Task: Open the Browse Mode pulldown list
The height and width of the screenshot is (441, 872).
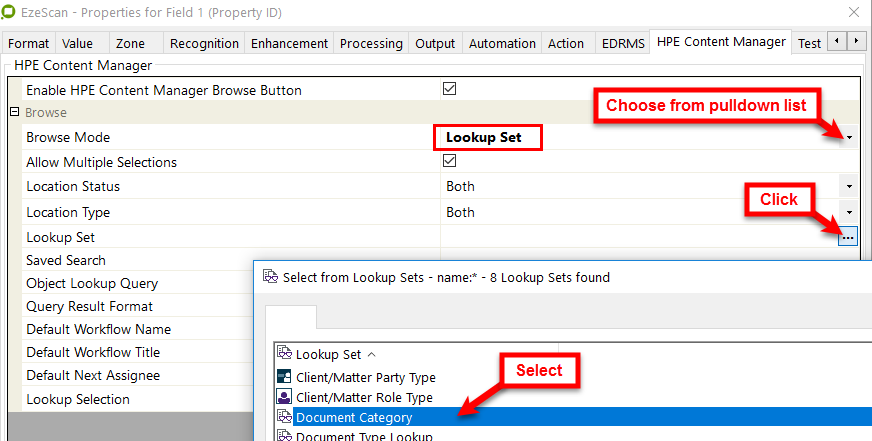Action: pos(849,137)
